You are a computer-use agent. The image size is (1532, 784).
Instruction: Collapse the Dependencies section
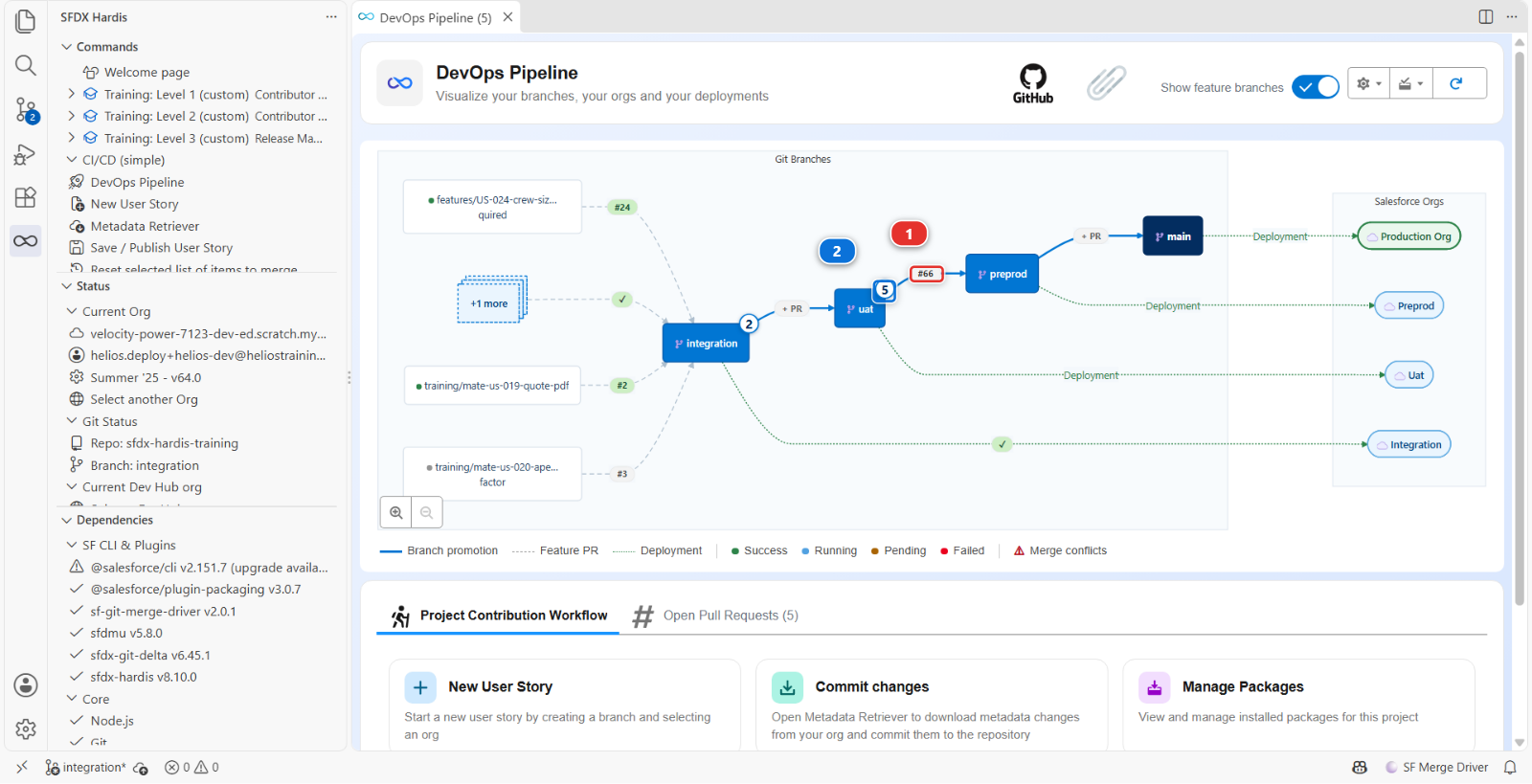pos(67,520)
